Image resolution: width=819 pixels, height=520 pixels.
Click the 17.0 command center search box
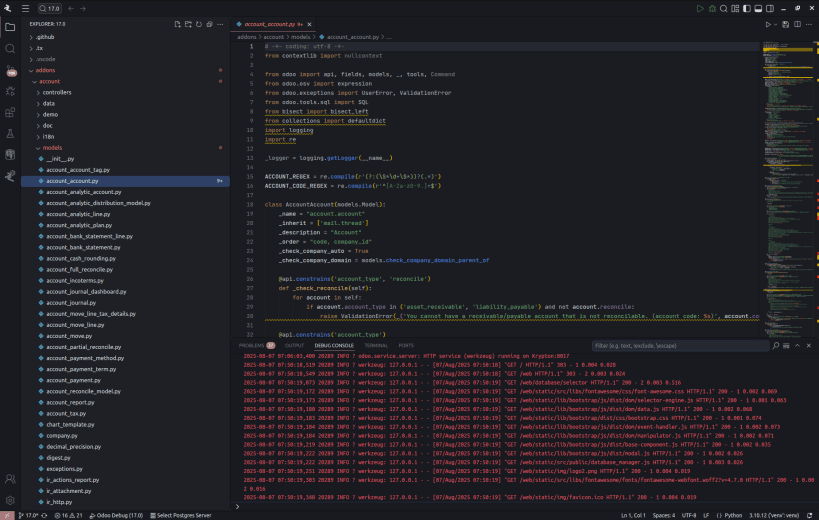coord(50,8)
